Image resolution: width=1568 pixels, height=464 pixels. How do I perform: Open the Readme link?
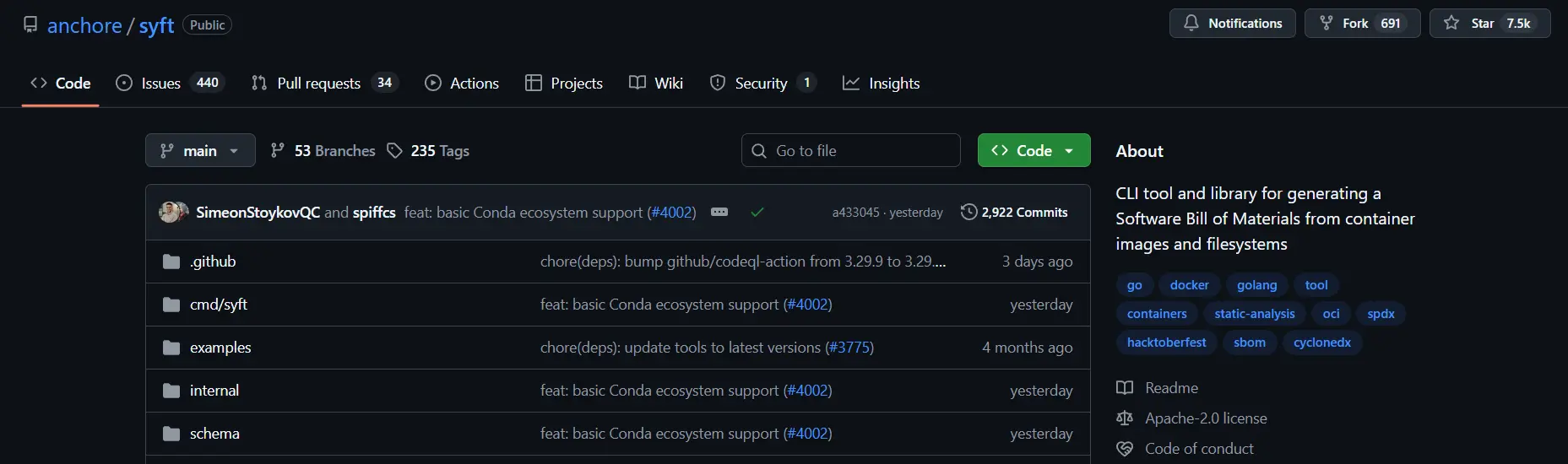click(x=1158, y=388)
